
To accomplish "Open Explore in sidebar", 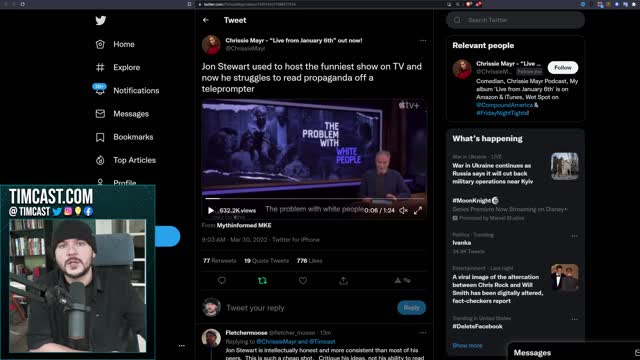I will (x=127, y=67).
